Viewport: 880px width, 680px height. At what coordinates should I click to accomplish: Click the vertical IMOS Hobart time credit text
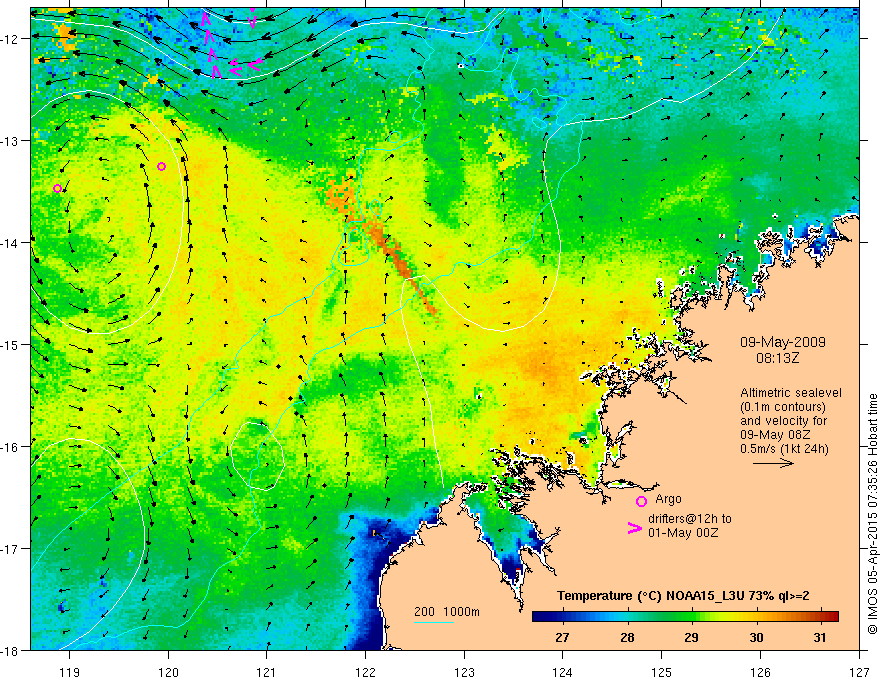coord(872,514)
